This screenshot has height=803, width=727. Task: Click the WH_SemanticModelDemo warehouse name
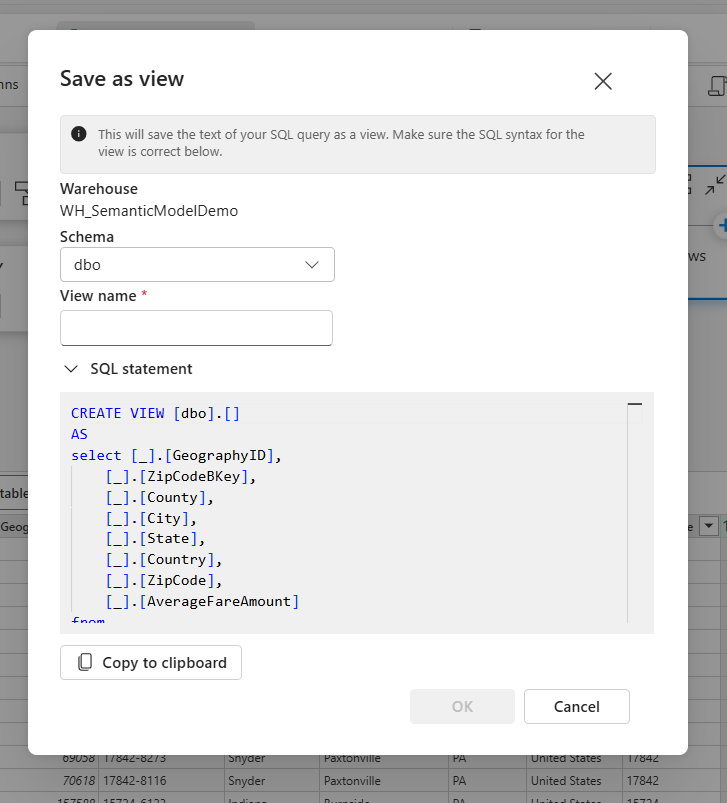click(x=149, y=211)
